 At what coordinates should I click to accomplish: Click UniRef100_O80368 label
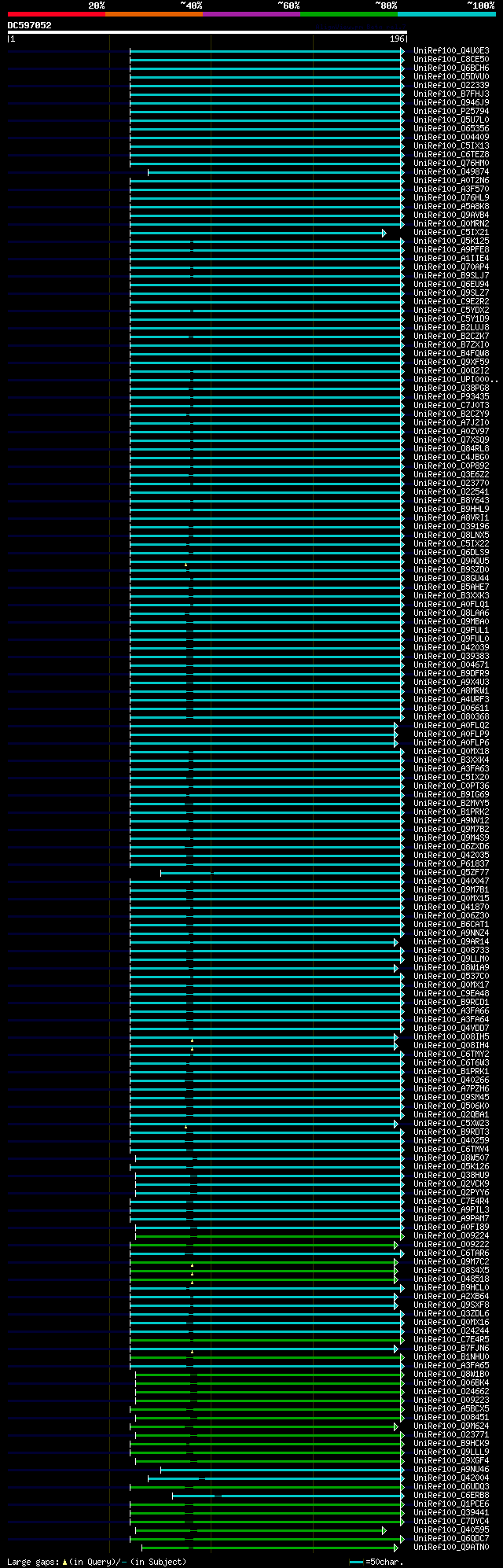(x=451, y=716)
